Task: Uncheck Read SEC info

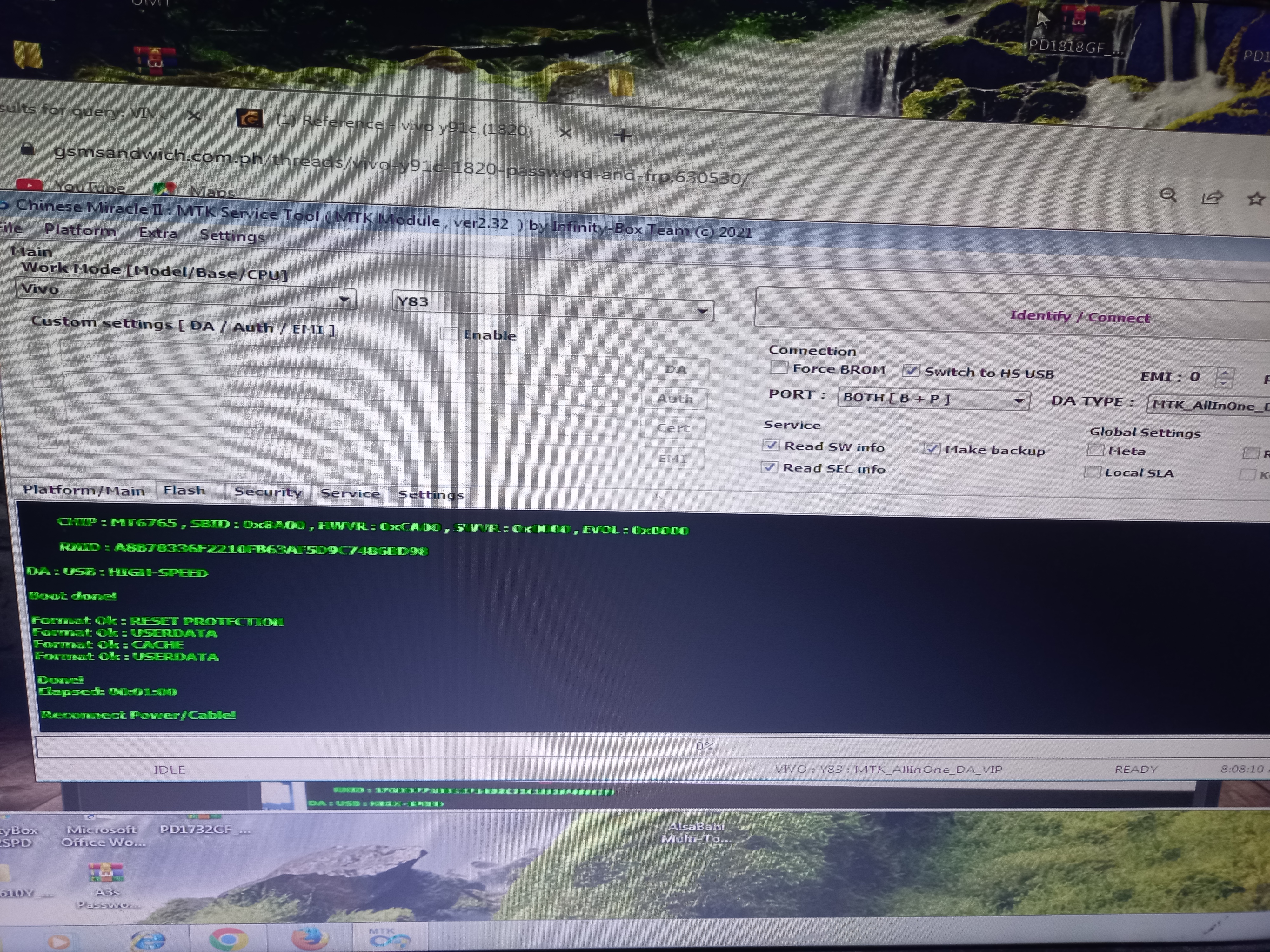Action: tap(769, 467)
